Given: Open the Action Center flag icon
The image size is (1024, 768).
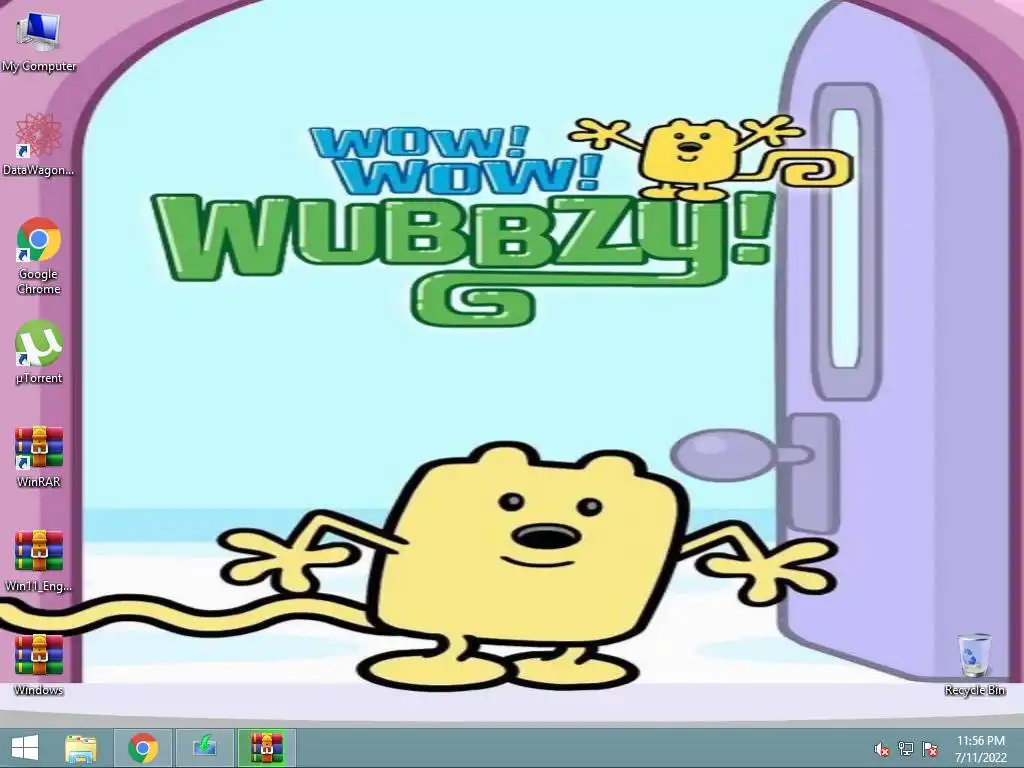Looking at the screenshot, I should tap(930, 749).
